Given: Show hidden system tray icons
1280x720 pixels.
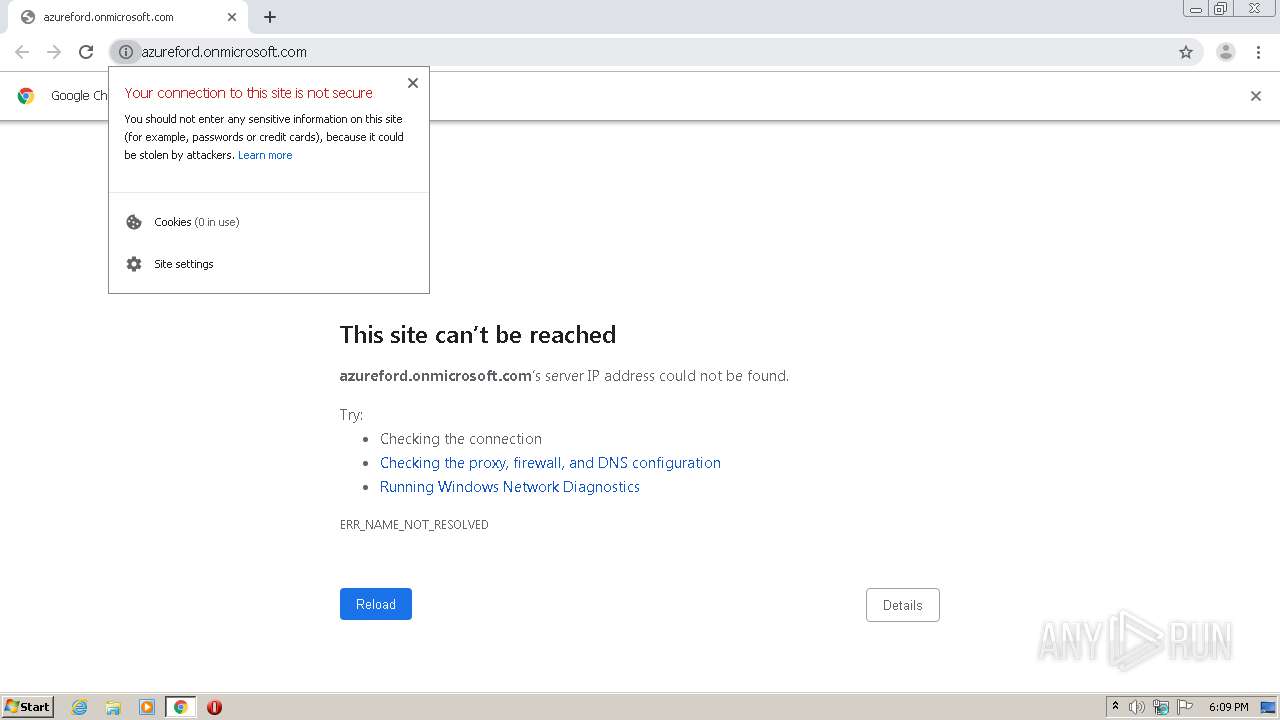Looking at the screenshot, I should click(x=1115, y=707).
